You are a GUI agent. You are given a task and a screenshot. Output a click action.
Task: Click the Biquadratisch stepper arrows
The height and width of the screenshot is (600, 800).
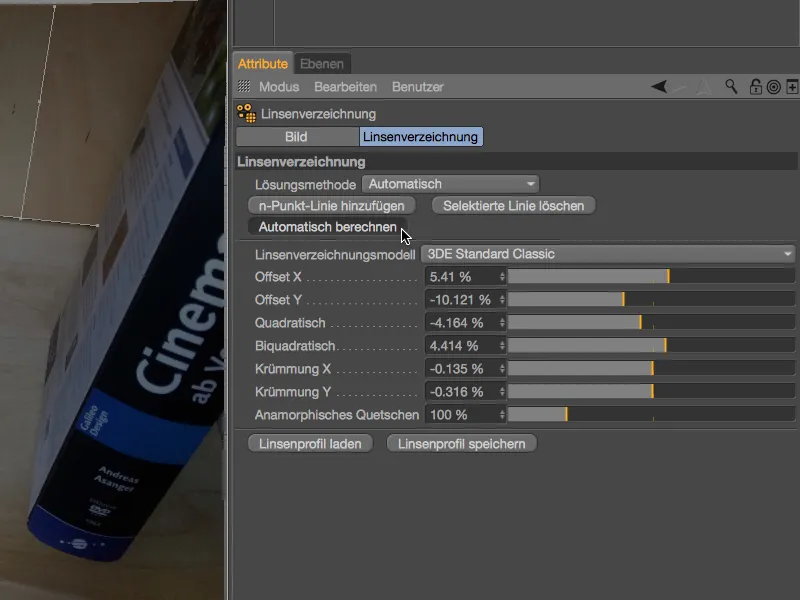503,345
